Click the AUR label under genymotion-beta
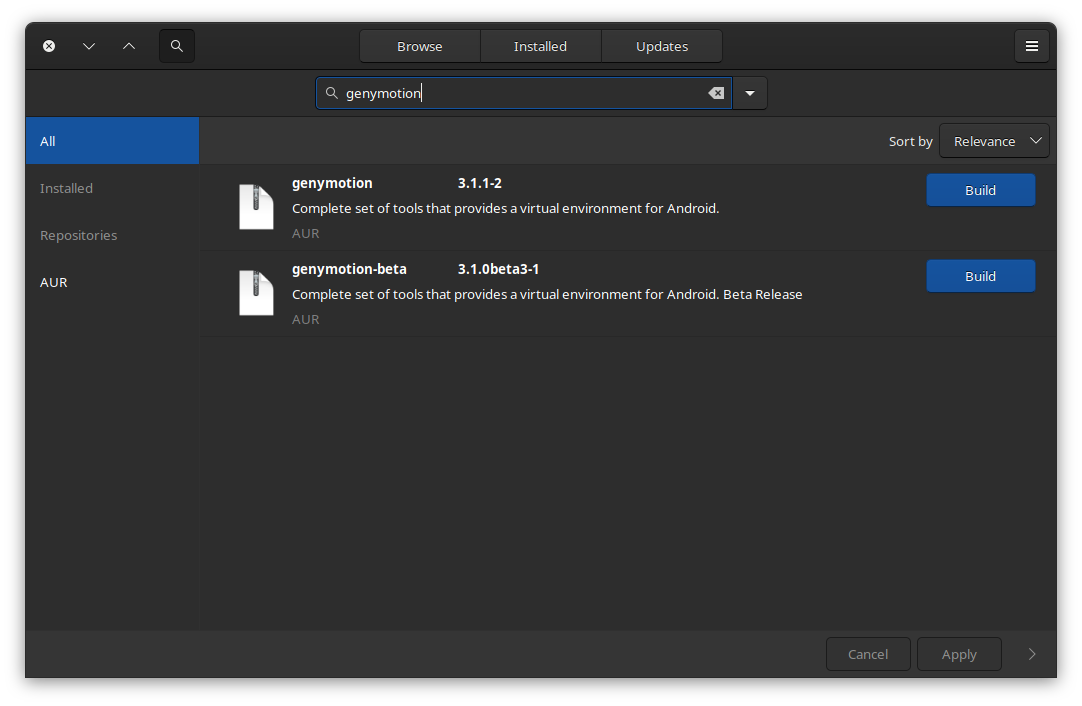 point(305,320)
